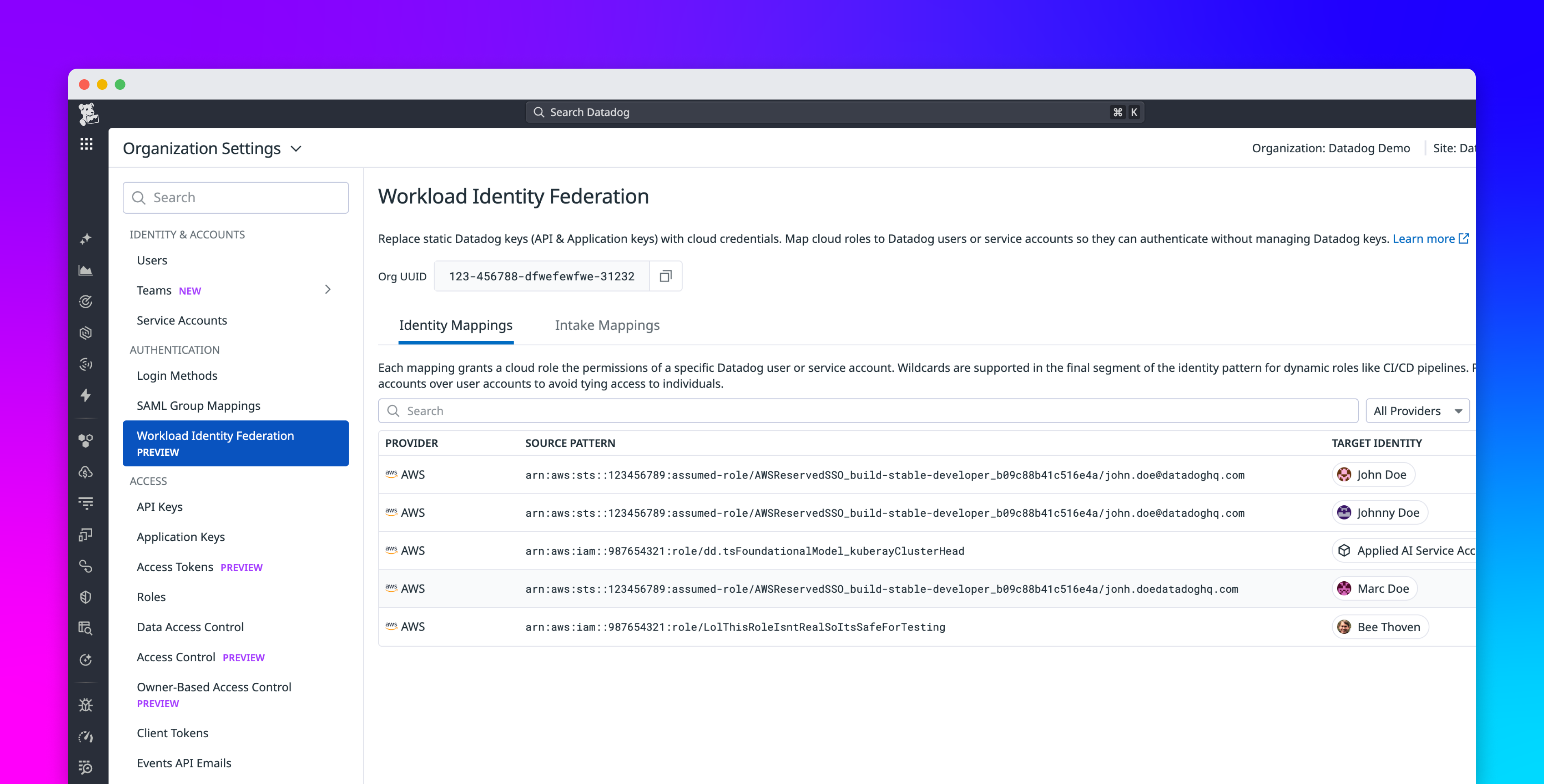Focus the identity mappings Search field

pos(868,411)
